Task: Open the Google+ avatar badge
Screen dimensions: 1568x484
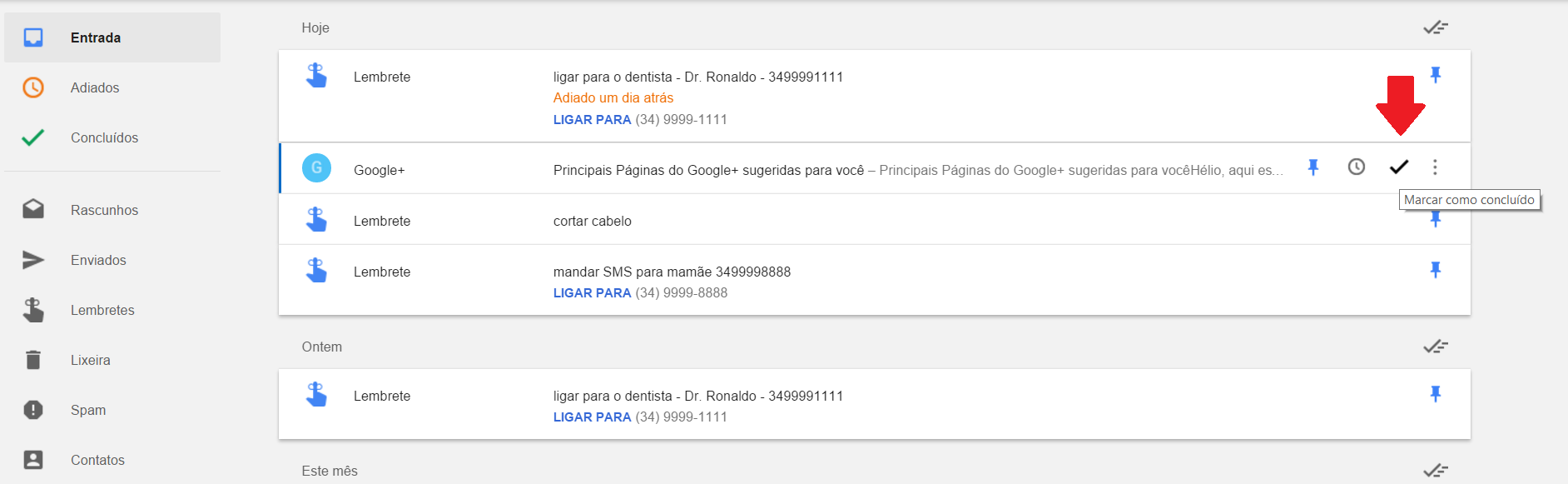Action: pos(316,167)
